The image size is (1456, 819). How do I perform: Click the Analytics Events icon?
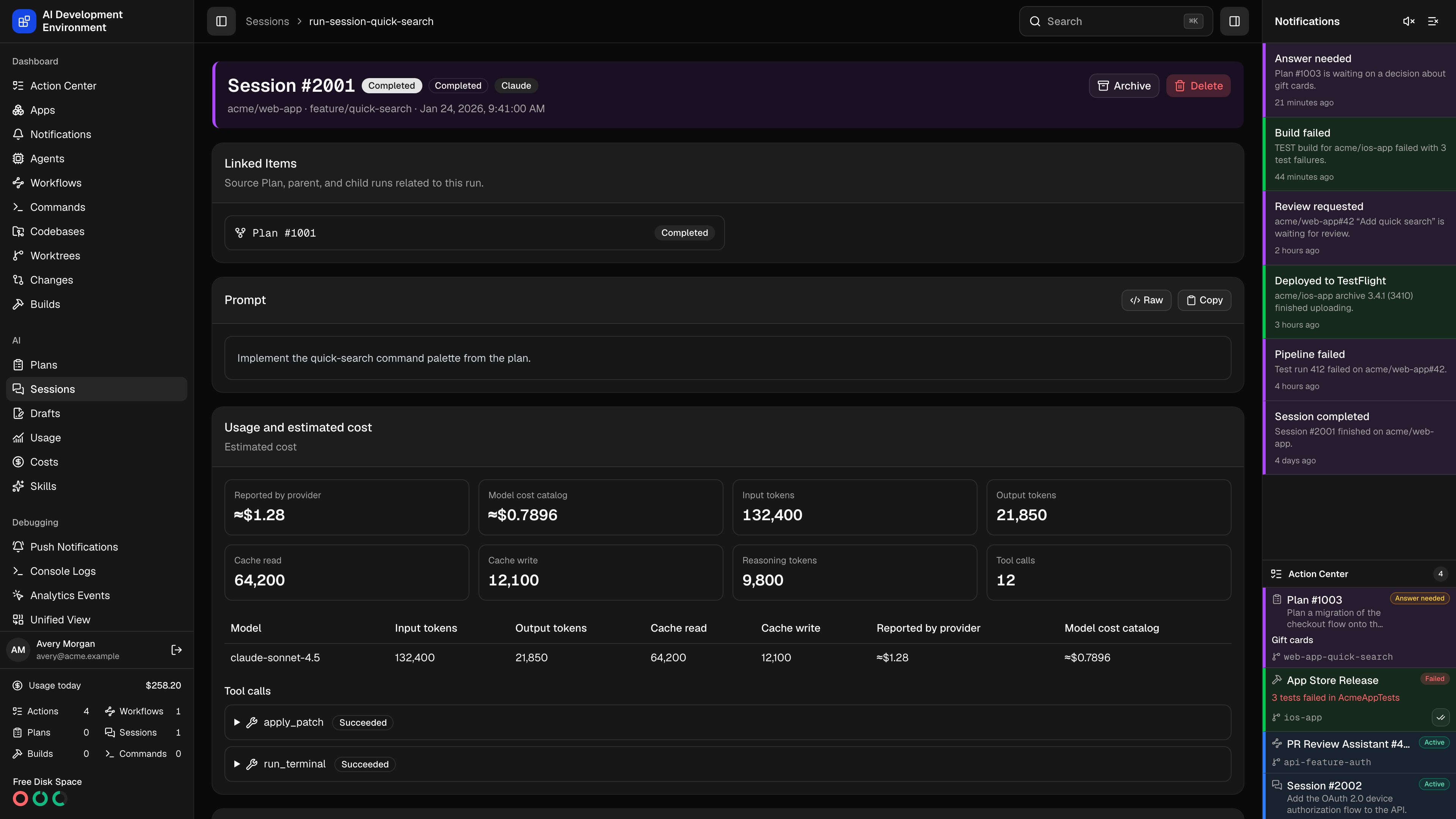coord(18,595)
